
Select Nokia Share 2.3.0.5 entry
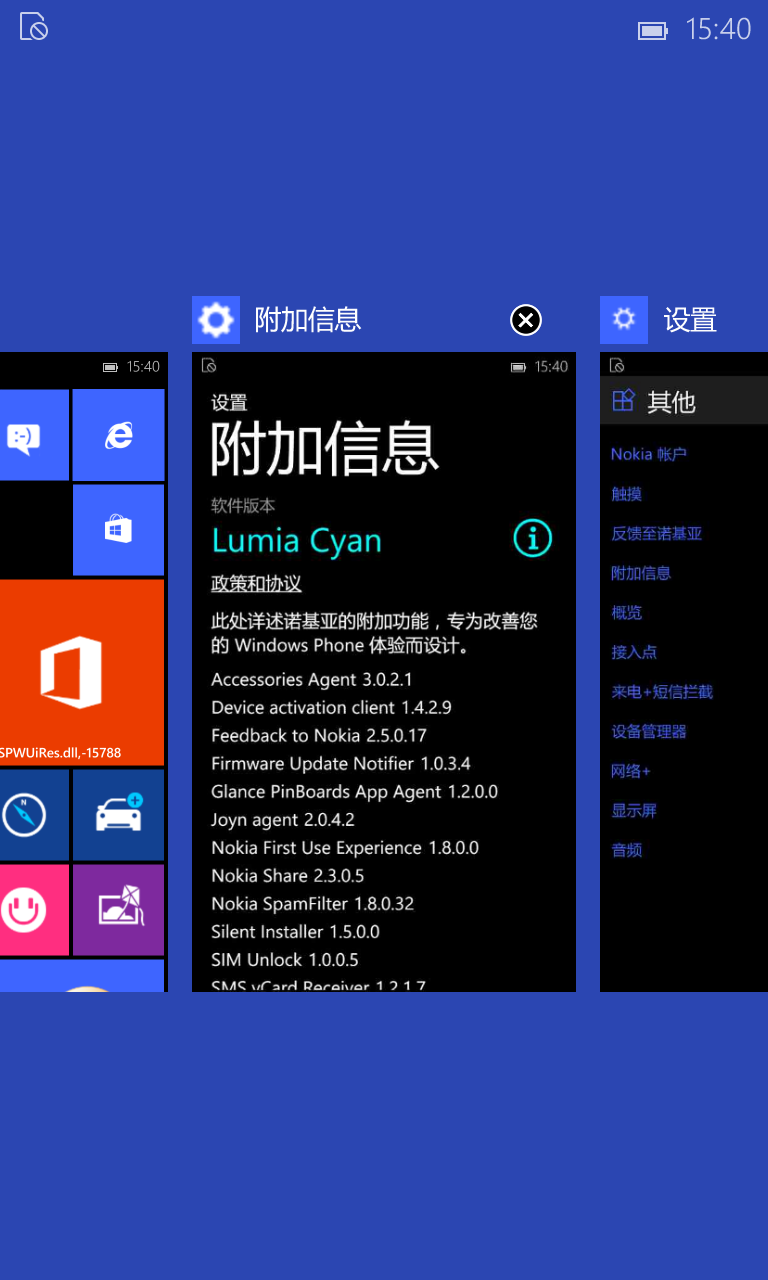tap(288, 876)
